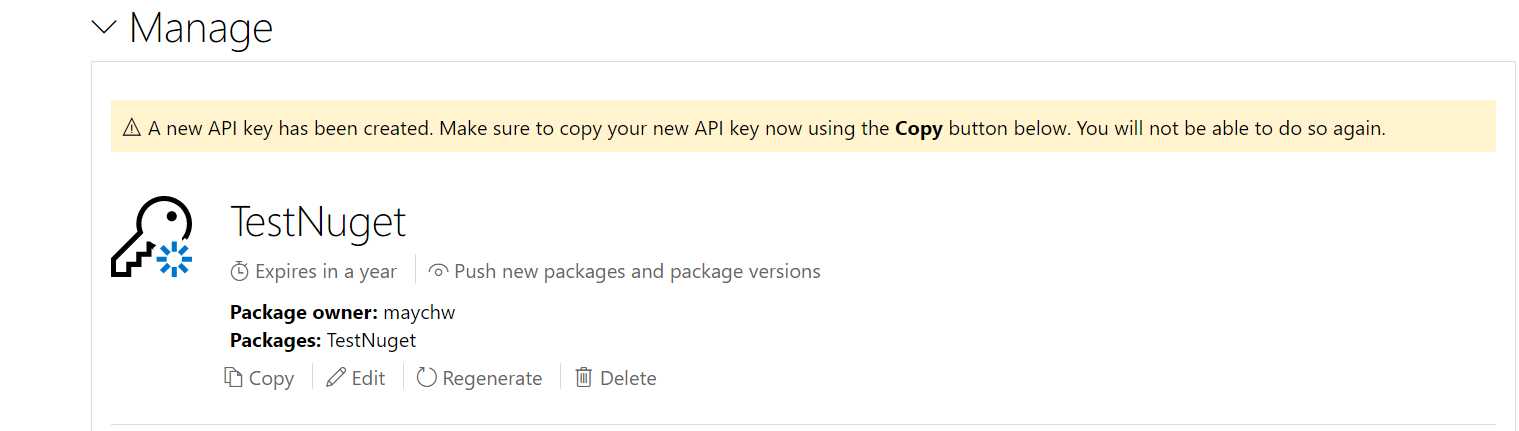Screen dimensions: 1519x431
Task: Click the Manage section heading
Action: click(x=201, y=27)
